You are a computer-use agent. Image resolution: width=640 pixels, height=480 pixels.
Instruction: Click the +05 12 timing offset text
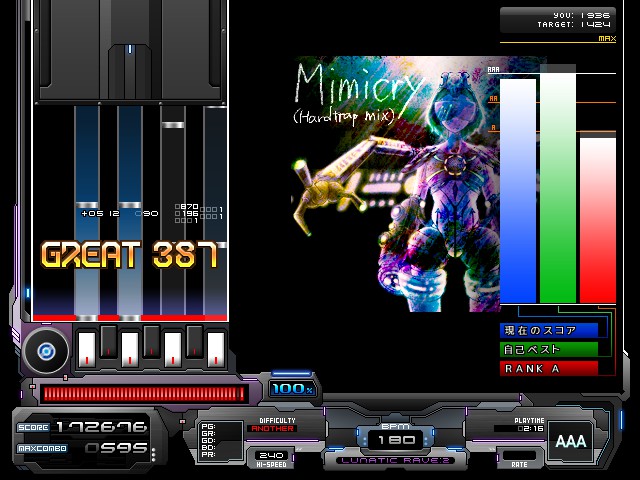100,213
